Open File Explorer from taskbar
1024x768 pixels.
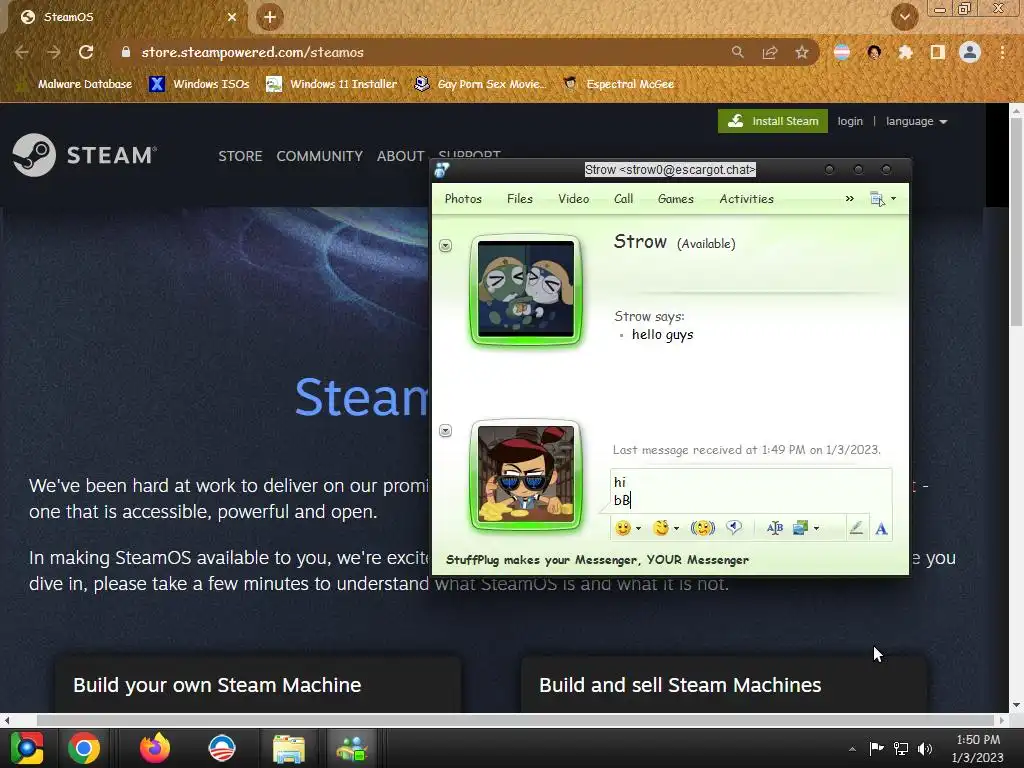pos(289,748)
